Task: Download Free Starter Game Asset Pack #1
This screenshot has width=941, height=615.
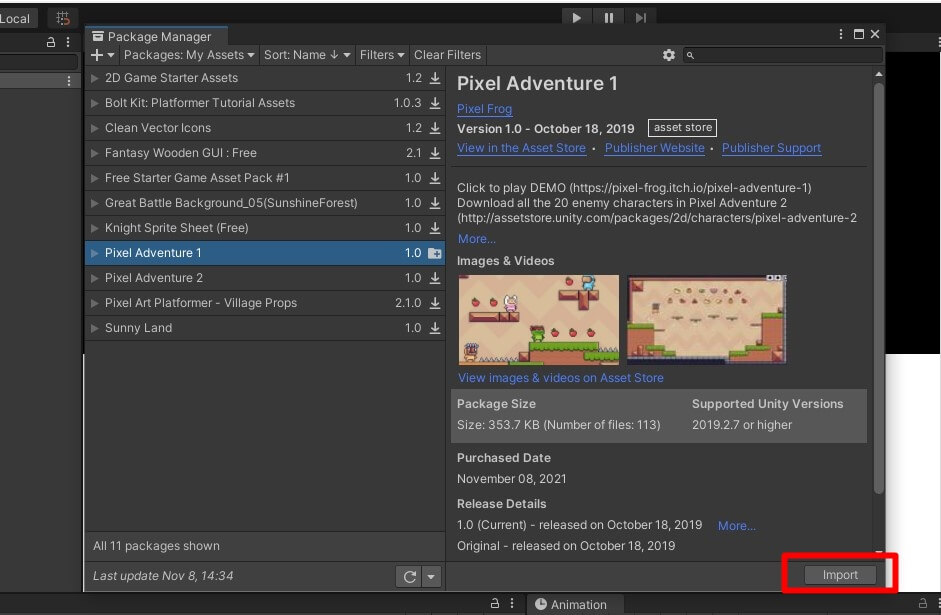Action: pyautogui.click(x=435, y=178)
